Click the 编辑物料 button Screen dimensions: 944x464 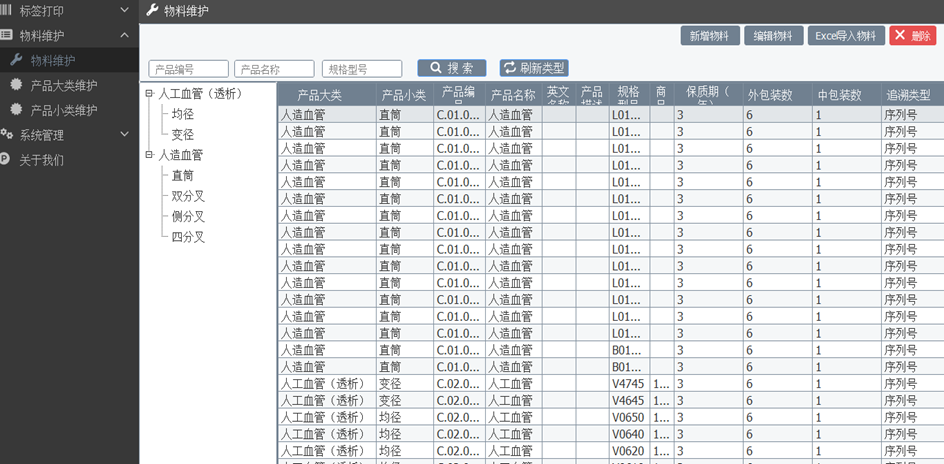[x=773, y=36]
